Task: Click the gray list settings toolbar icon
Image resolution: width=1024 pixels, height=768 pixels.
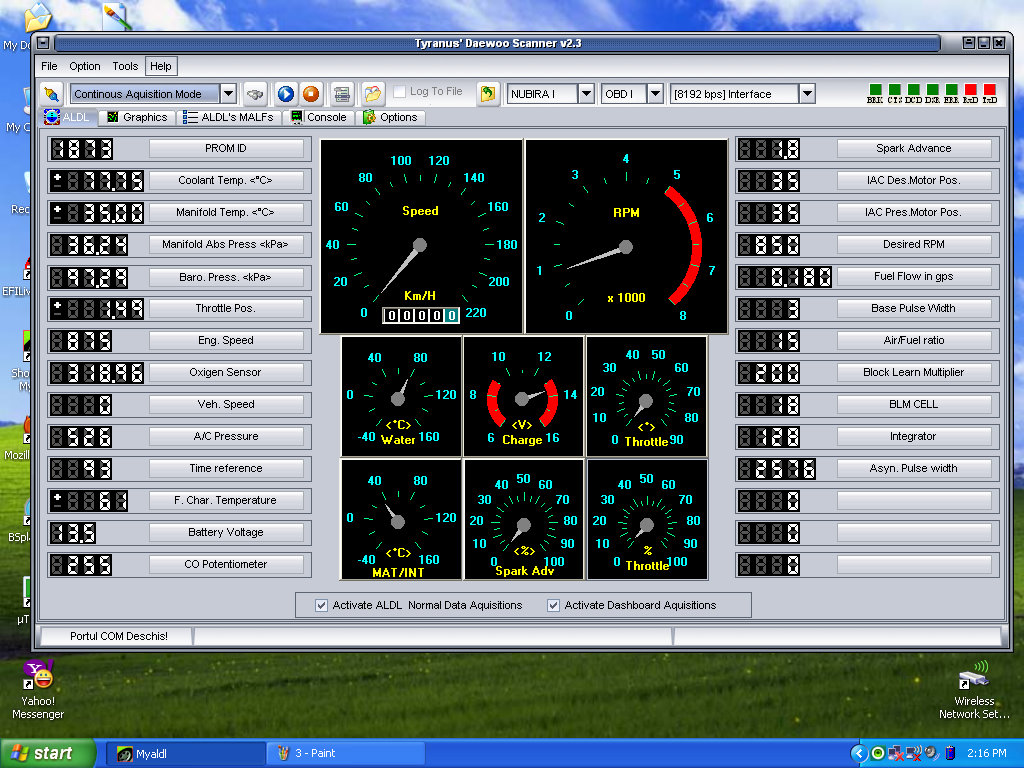Action: coord(342,94)
